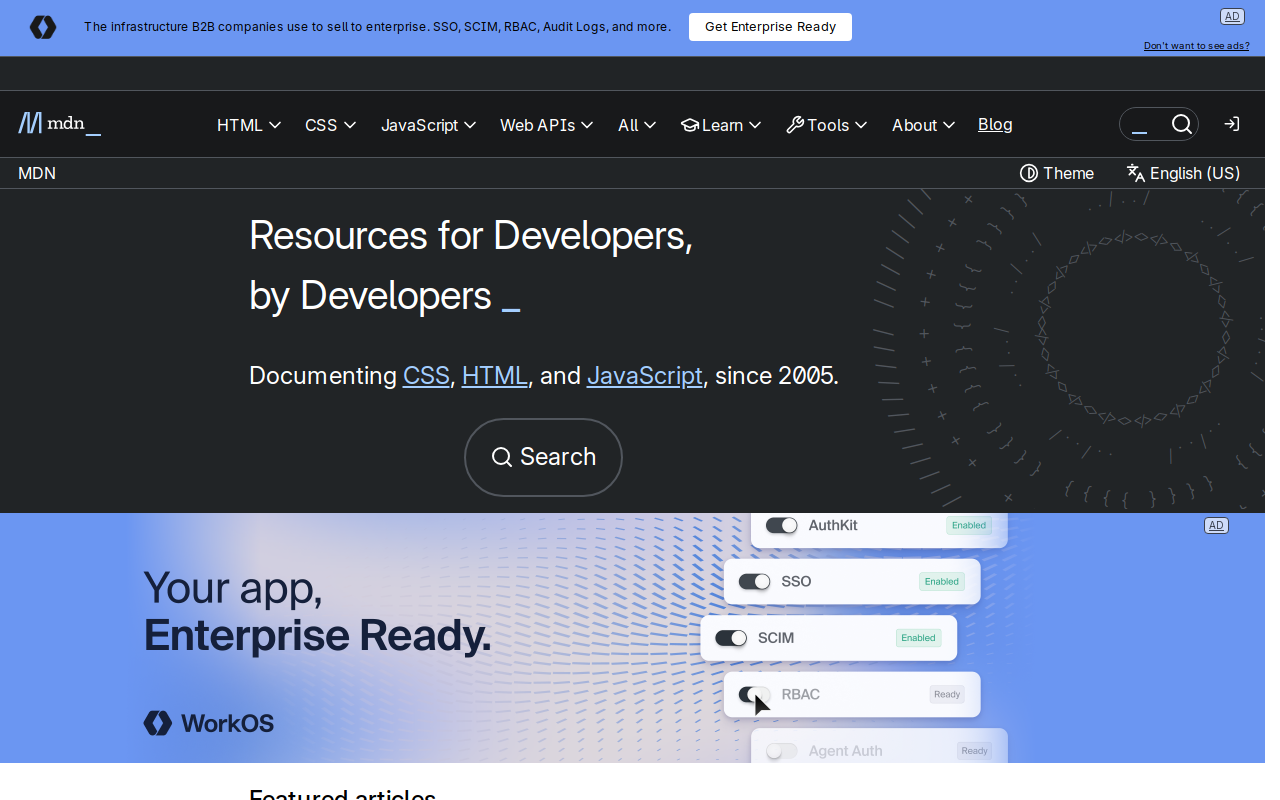Image resolution: width=1280 pixels, height=800 pixels.
Task: Click Get Enterprise Ready button
Action: pos(770,27)
